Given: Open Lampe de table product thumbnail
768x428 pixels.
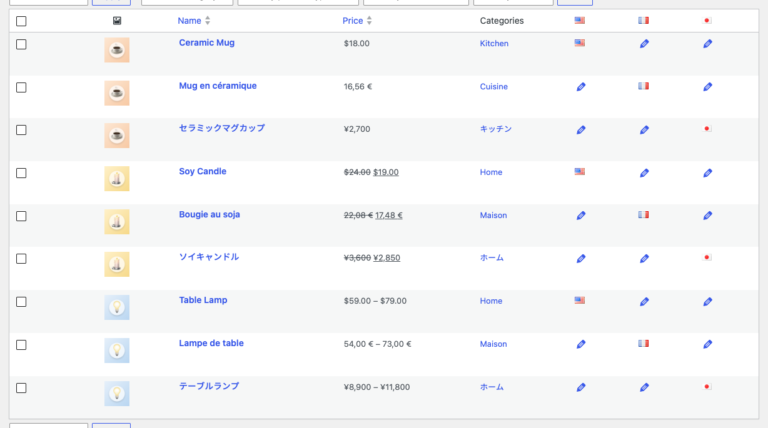Looking at the screenshot, I should [x=117, y=351].
